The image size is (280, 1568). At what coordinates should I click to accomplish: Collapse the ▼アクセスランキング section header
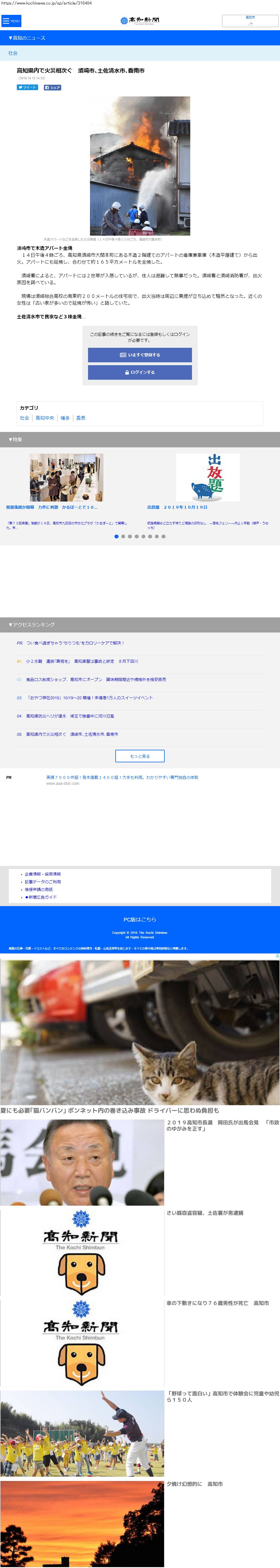140,625
